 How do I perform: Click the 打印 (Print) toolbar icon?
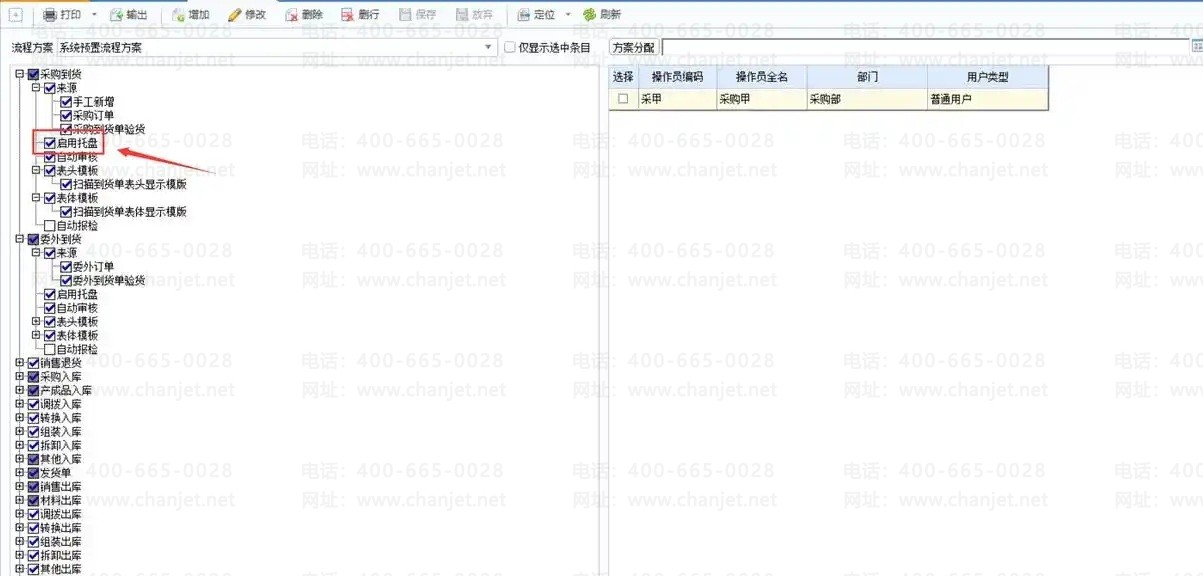[51, 15]
